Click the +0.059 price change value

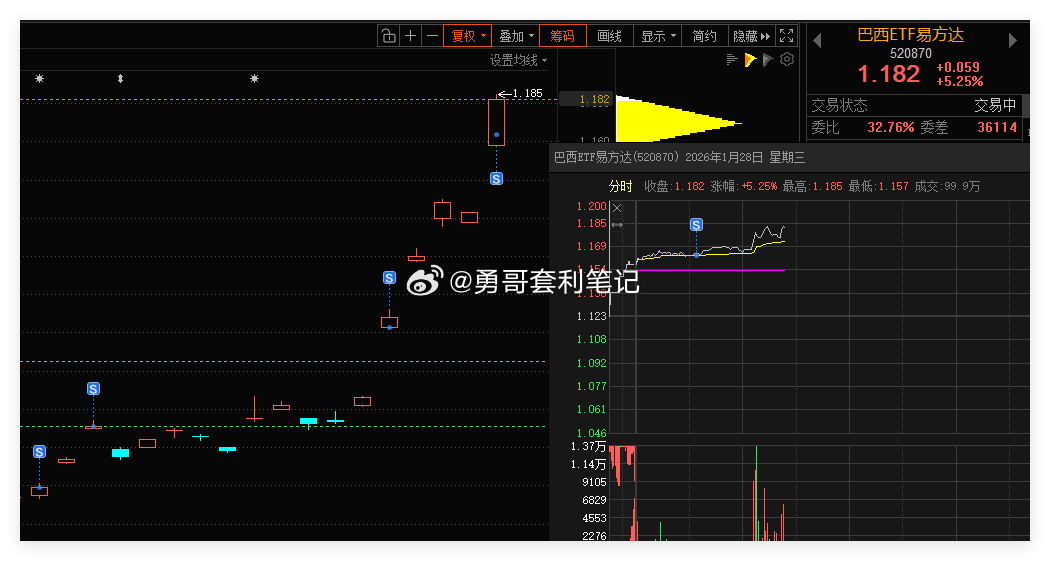958,67
